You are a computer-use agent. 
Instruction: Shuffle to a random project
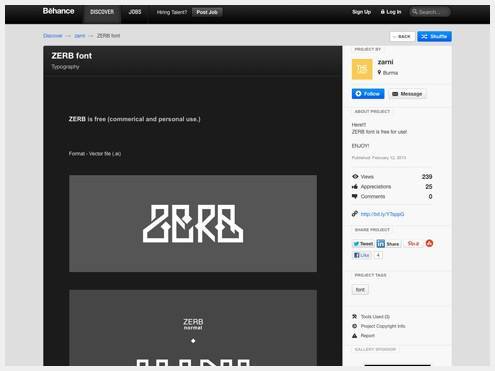pos(434,36)
